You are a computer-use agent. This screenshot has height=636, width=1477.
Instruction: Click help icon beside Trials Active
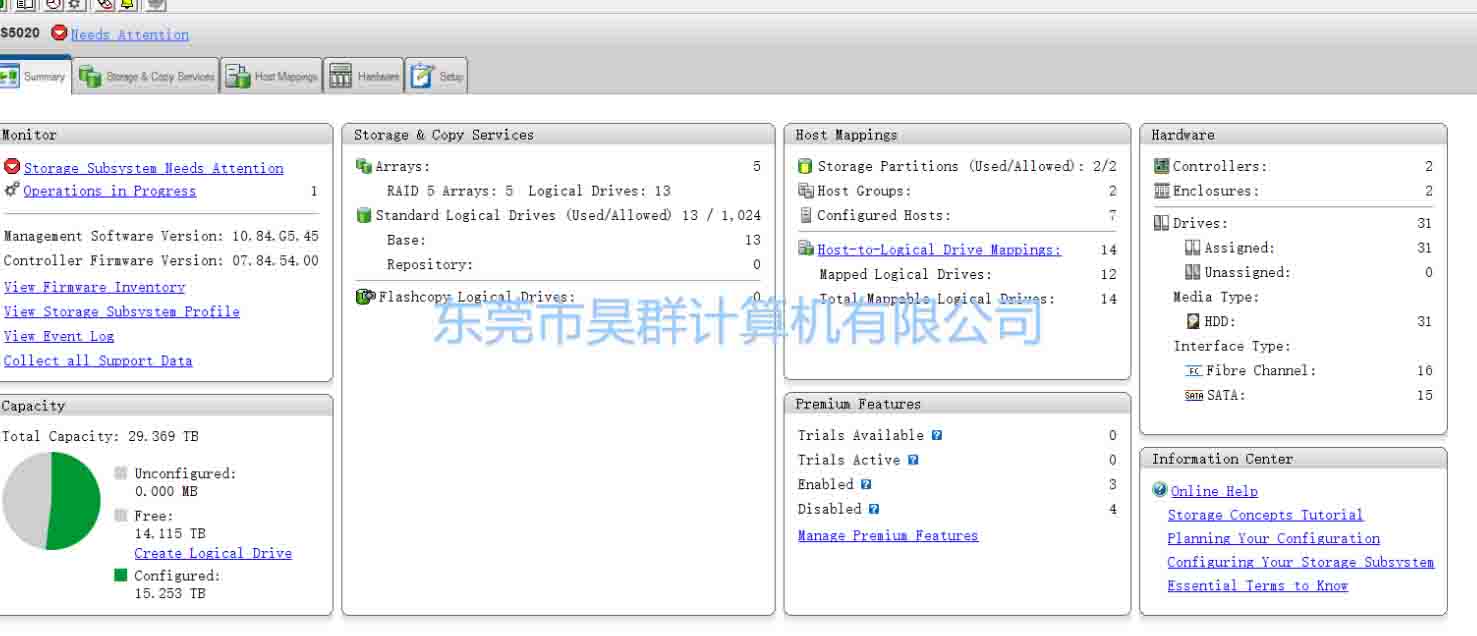click(x=913, y=460)
